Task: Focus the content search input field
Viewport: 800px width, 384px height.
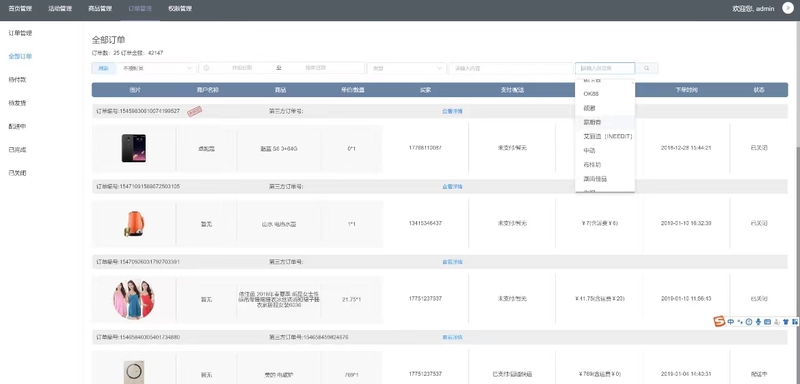Action: coord(511,68)
